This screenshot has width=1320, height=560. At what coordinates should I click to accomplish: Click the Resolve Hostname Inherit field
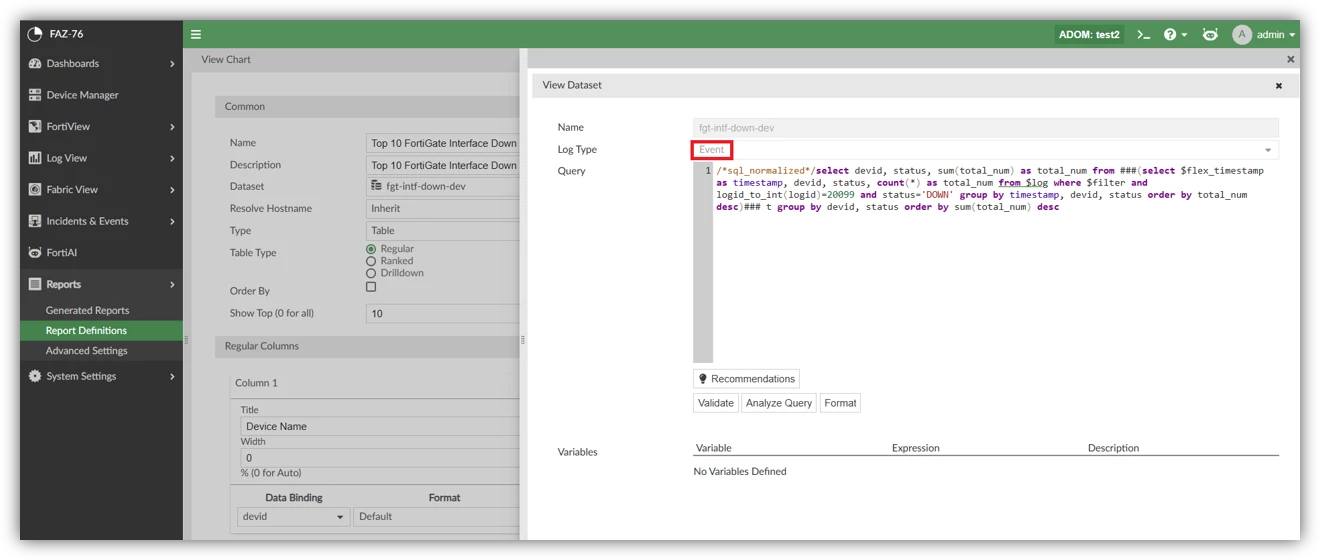coord(444,208)
